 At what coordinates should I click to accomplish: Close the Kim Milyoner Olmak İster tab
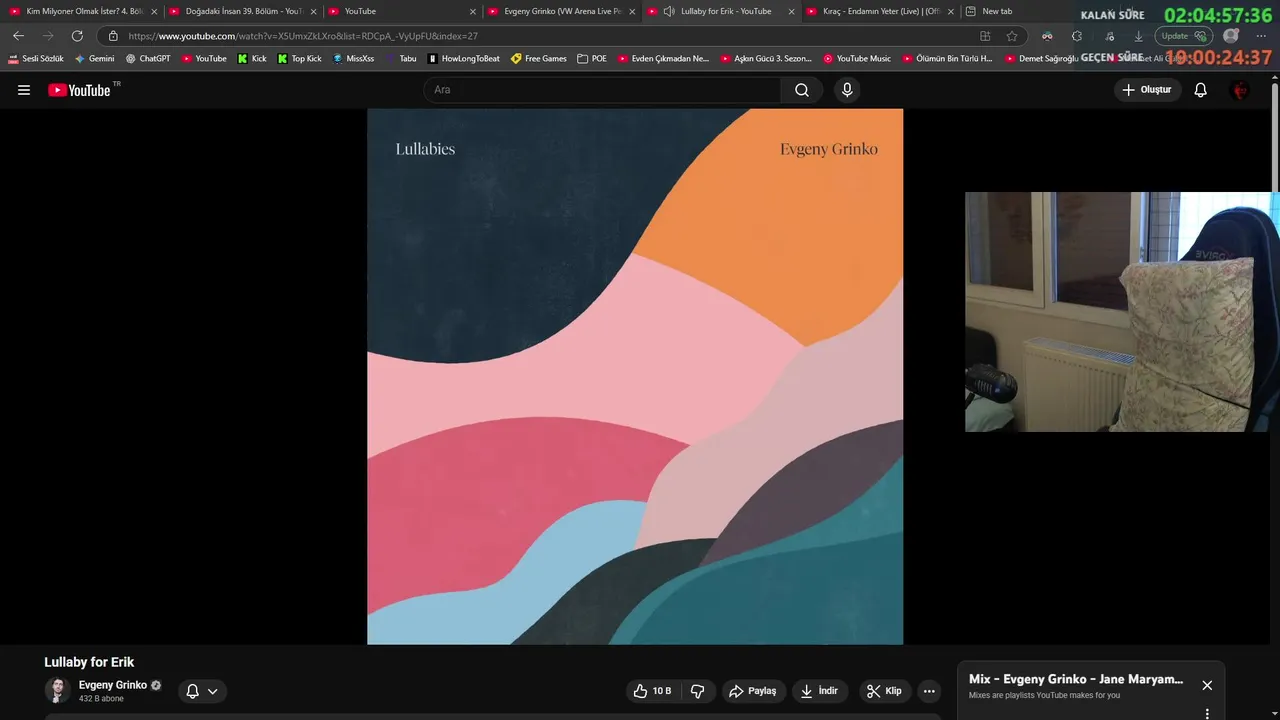tap(154, 12)
